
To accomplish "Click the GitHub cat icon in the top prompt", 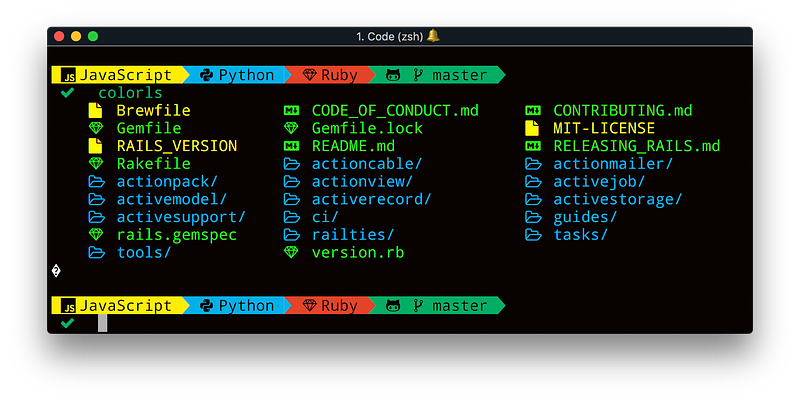I will (x=393, y=75).
